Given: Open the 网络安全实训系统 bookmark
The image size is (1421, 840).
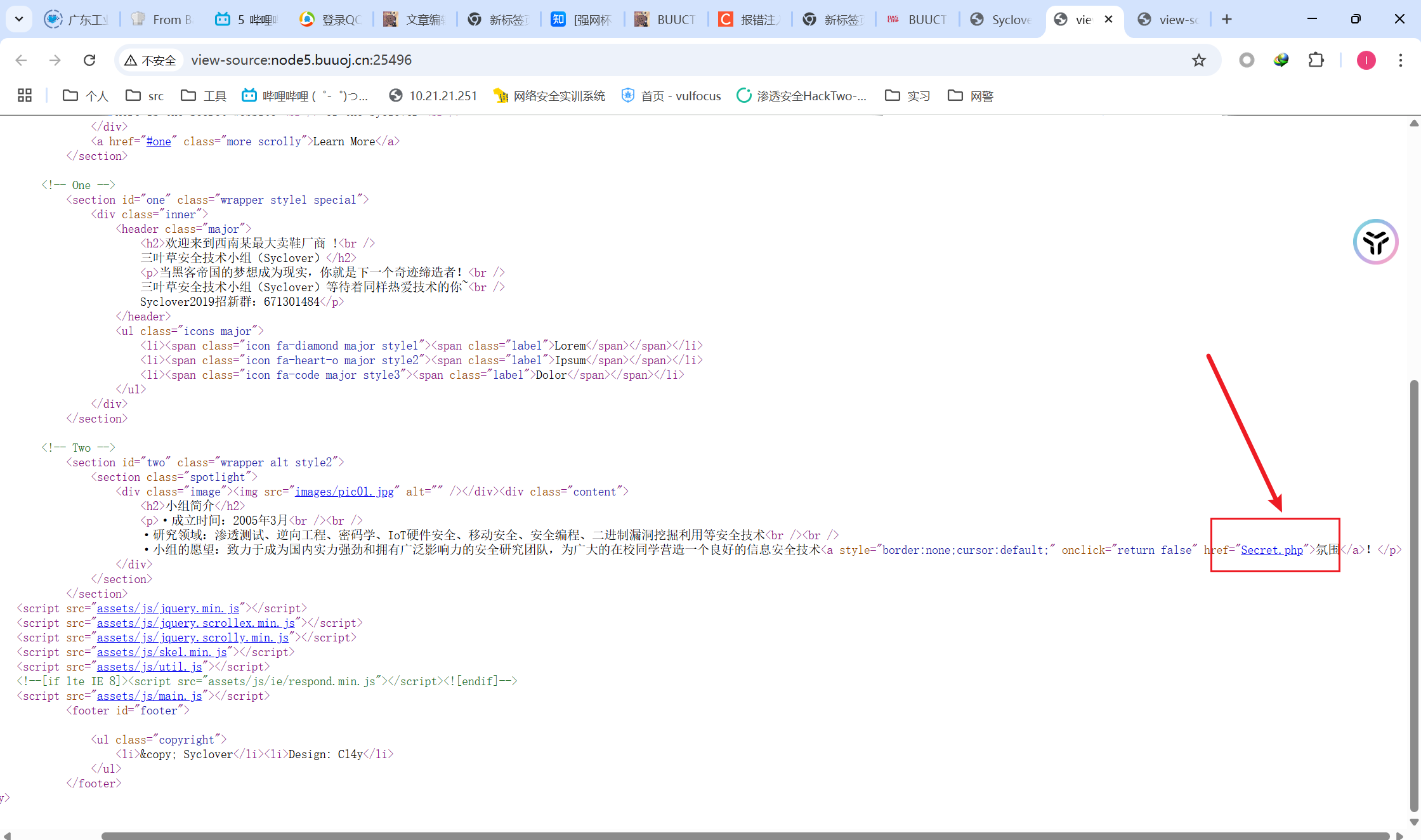Looking at the screenshot, I should 549,96.
